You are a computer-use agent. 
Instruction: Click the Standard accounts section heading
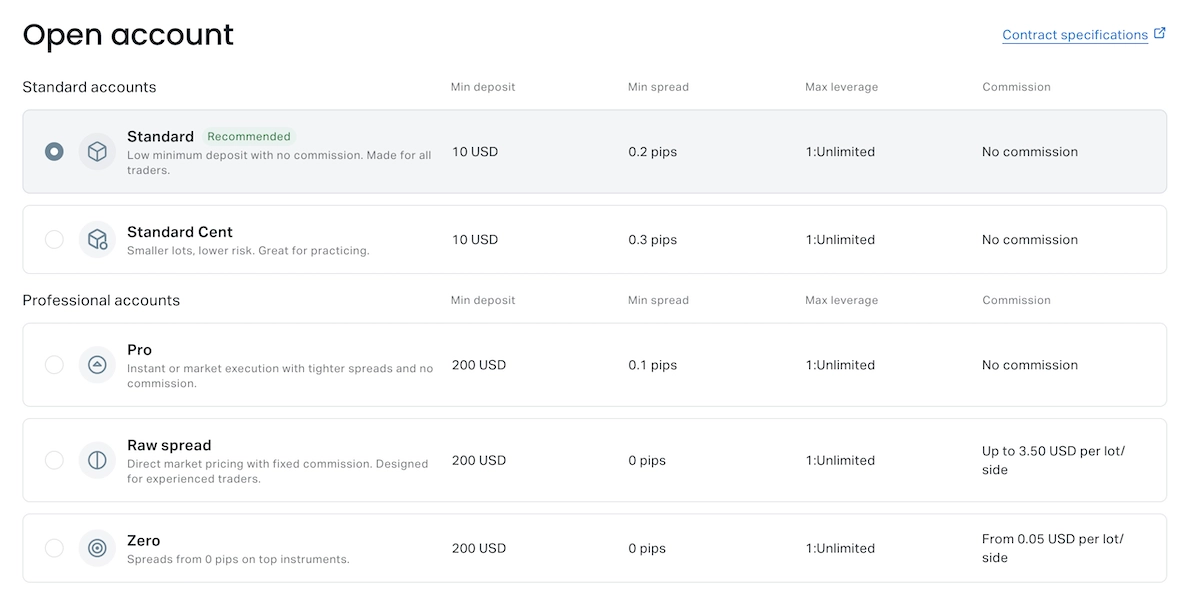[x=89, y=87]
